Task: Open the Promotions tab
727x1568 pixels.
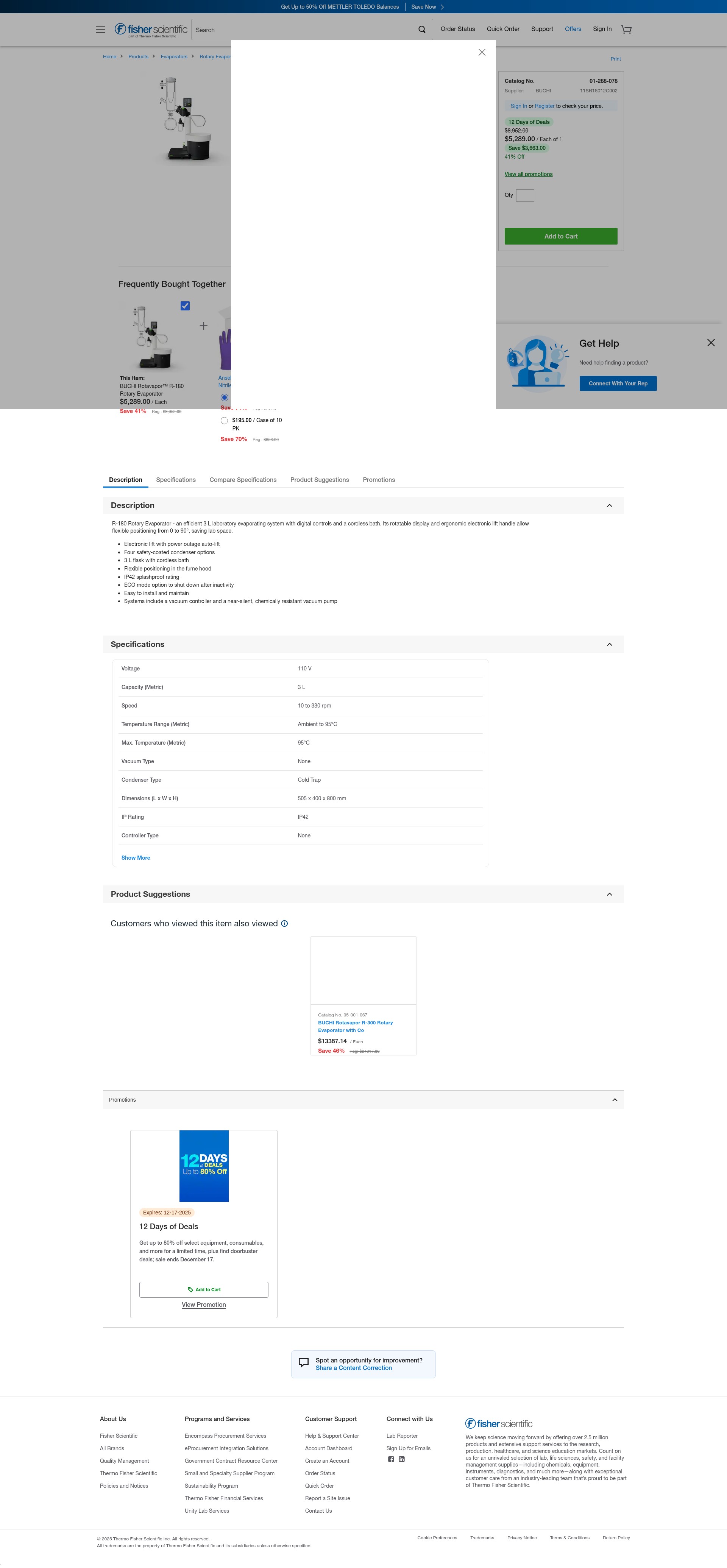Action: coord(379,480)
